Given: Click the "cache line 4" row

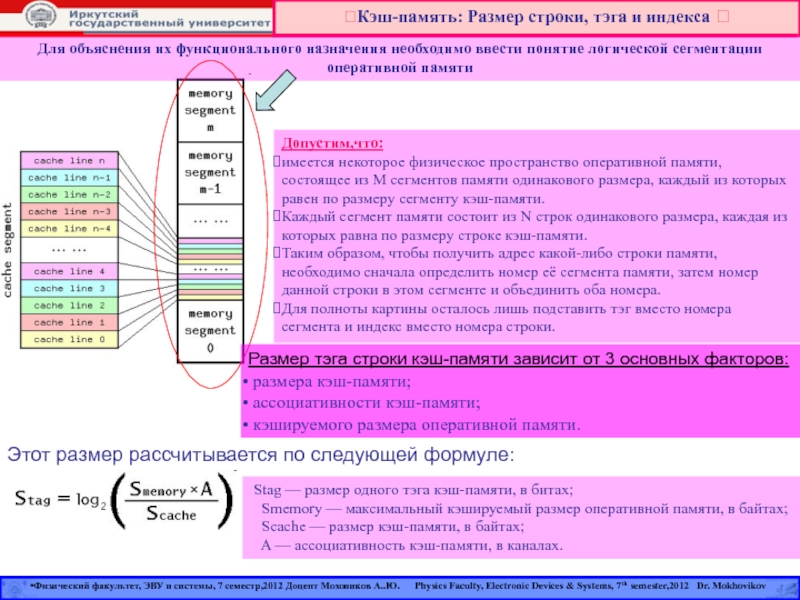Looking at the screenshot, I should pyautogui.click(x=69, y=271).
